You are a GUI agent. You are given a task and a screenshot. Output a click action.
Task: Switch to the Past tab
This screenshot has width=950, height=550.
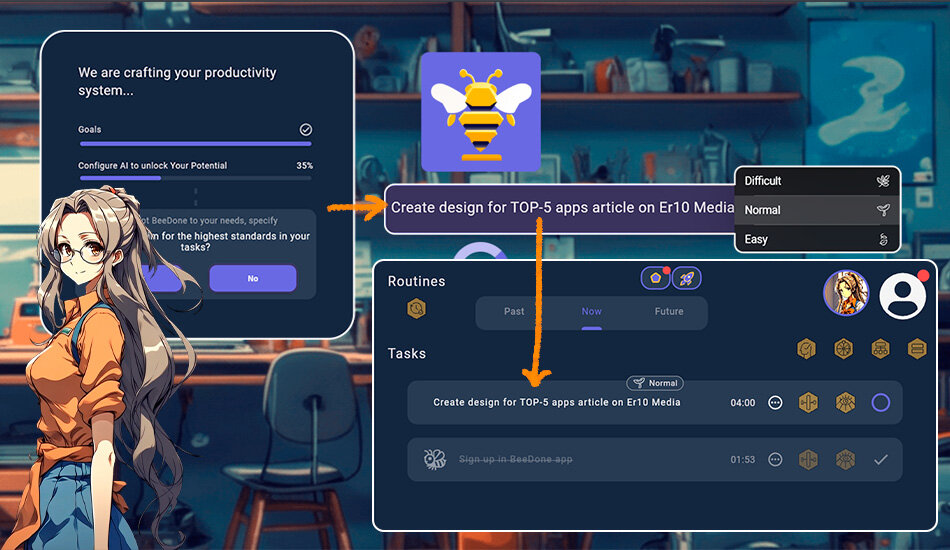coord(514,311)
